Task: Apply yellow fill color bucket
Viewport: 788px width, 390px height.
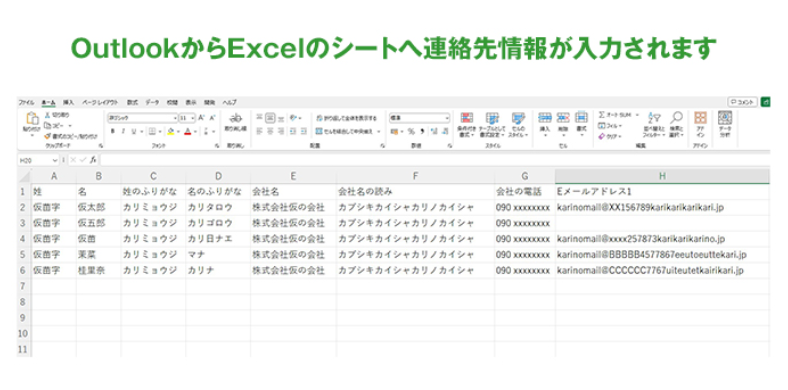Action: [170, 131]
